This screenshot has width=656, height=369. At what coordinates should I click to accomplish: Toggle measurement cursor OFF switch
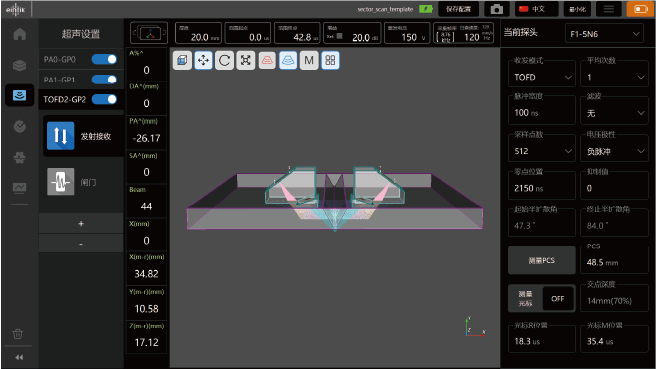coord(558,298)
